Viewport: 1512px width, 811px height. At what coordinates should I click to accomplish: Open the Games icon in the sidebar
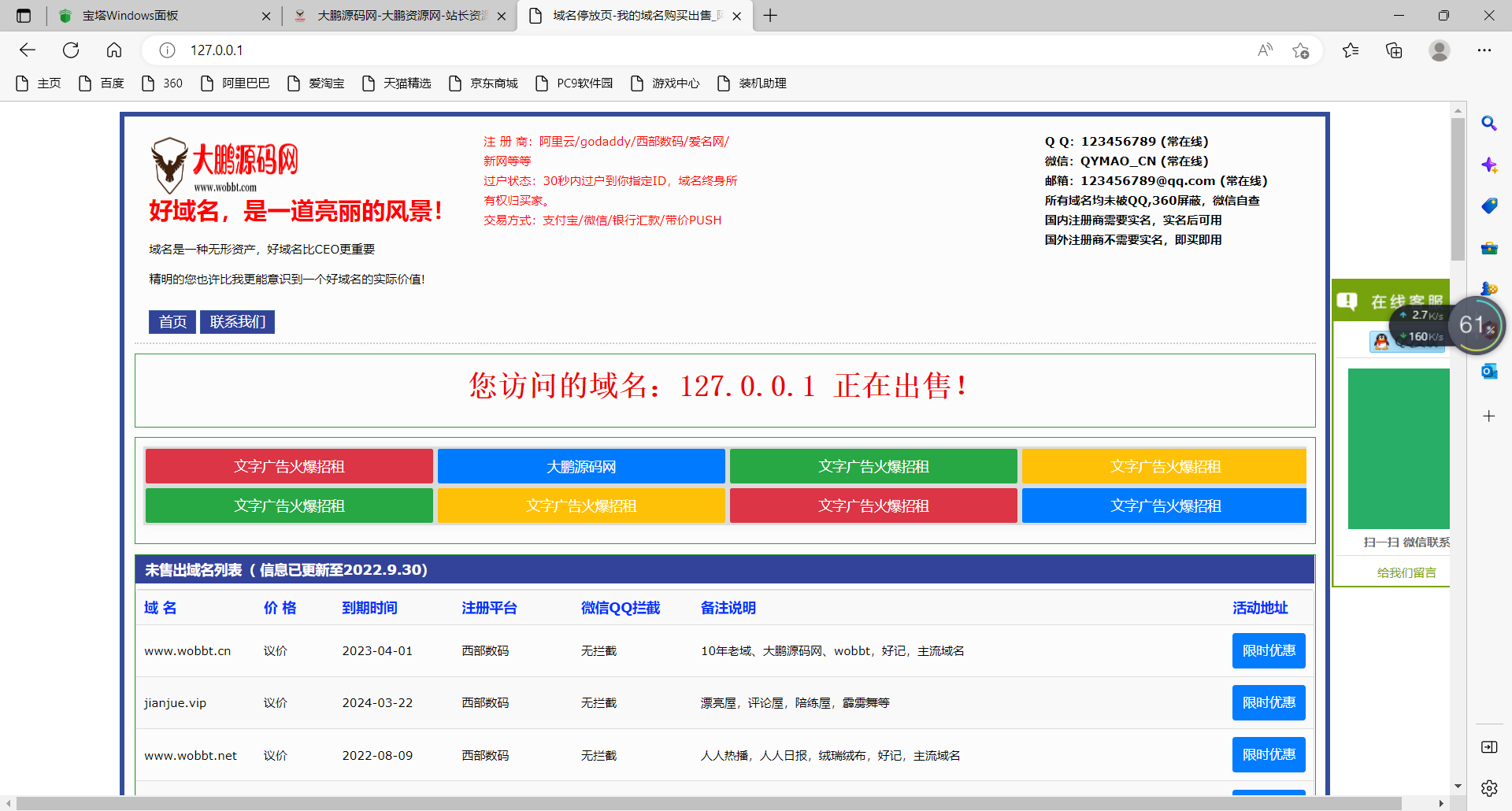1488,288
